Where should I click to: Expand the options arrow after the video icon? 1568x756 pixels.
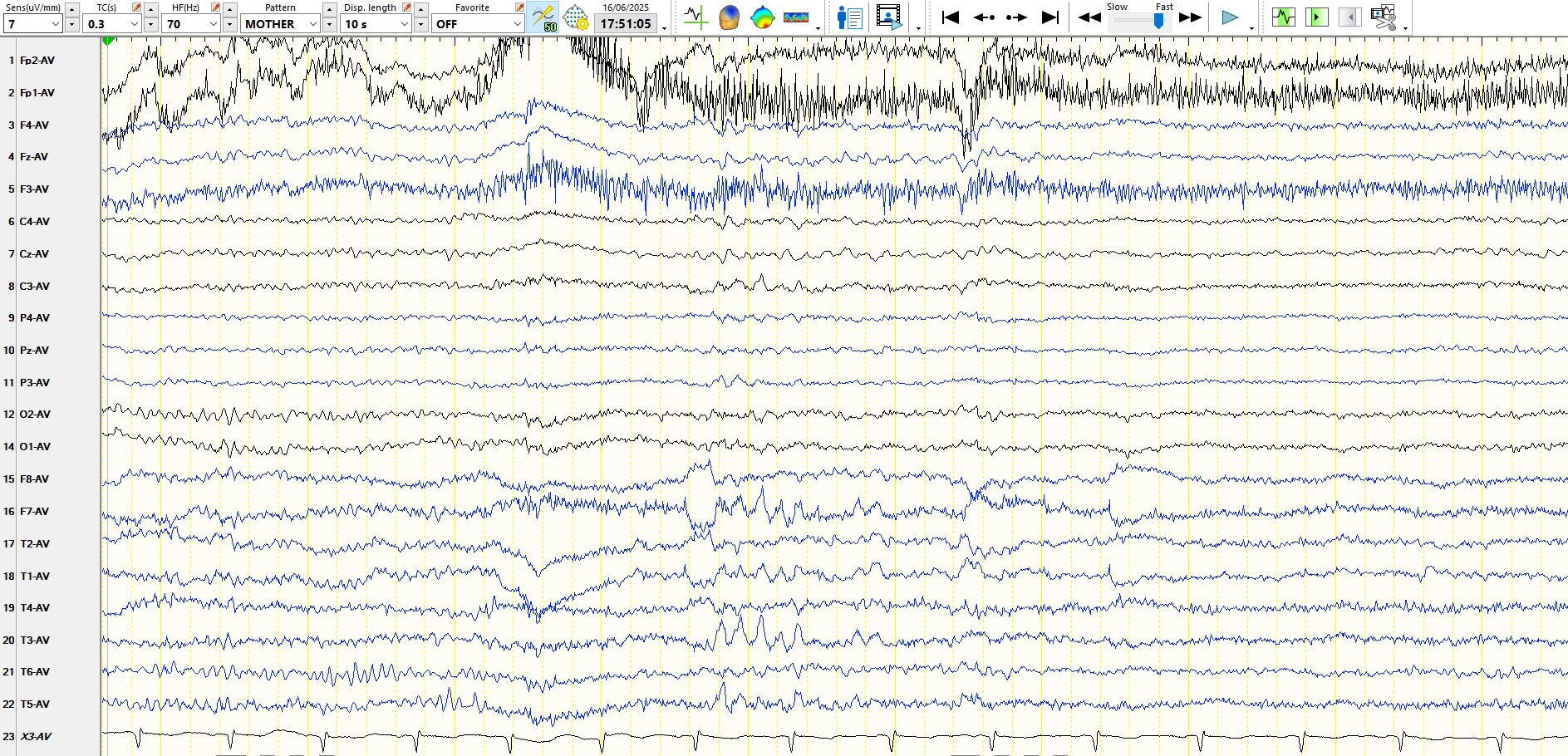918,27
